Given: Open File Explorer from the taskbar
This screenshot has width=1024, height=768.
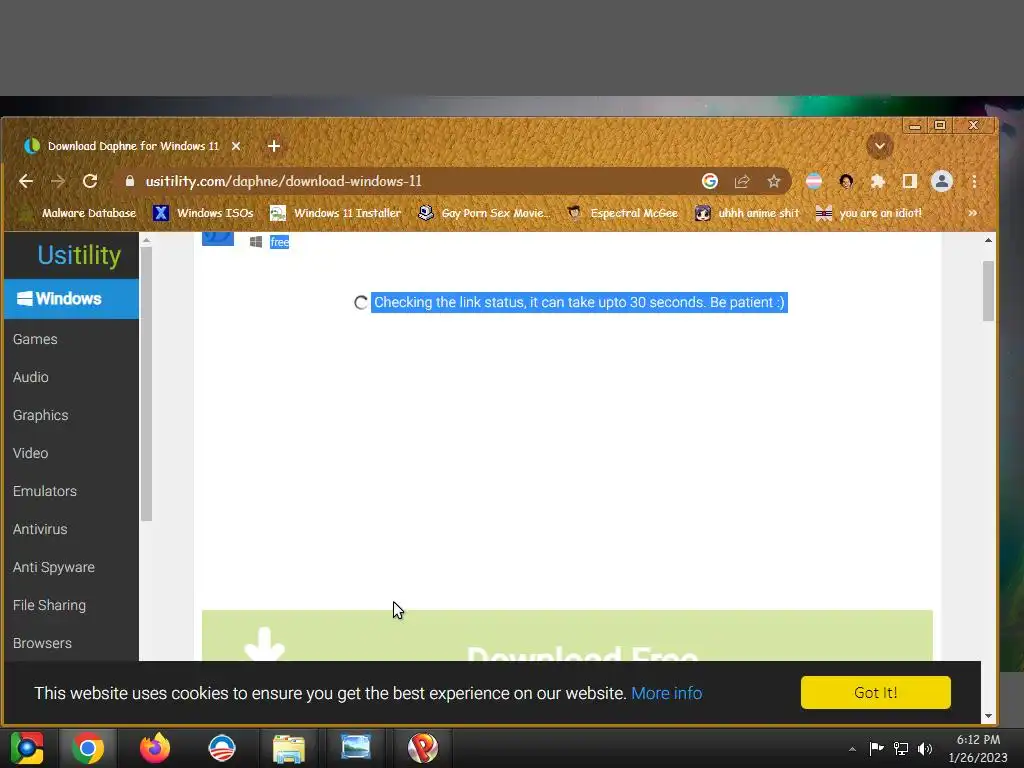Looking at the screenshot, I should (289, 748).
